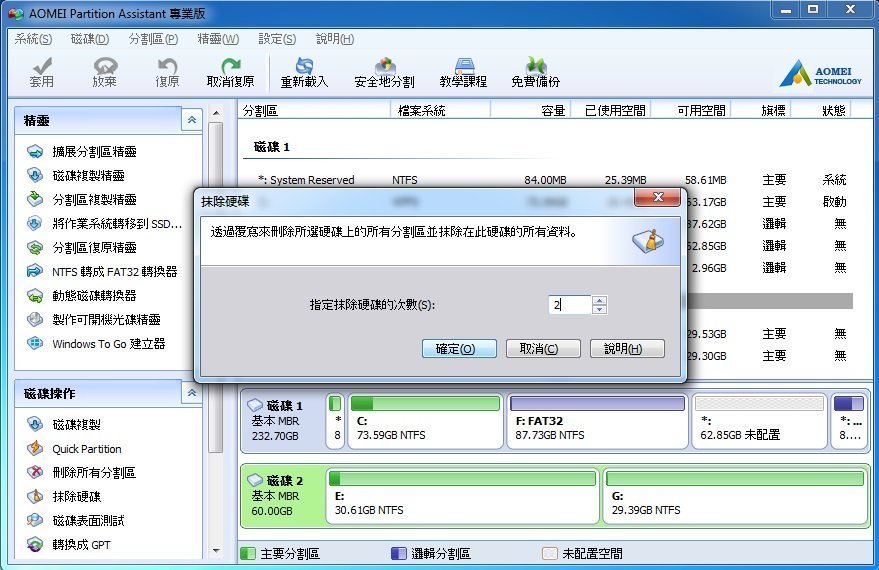Click the Free Space (可用空間) column header
The height and width of the screenshot is (570, 879).
point(691,110)
